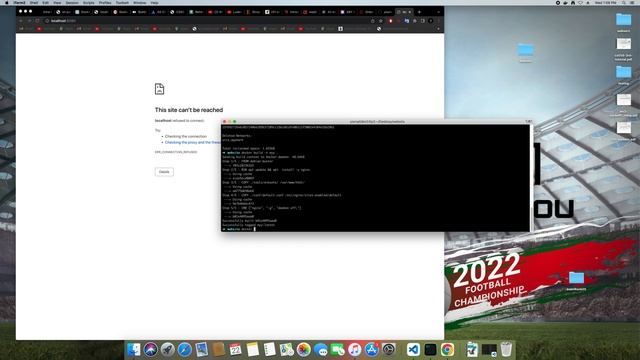Open the Profiles menu
This screenshot has height=360, width=640.
point(105,2)
